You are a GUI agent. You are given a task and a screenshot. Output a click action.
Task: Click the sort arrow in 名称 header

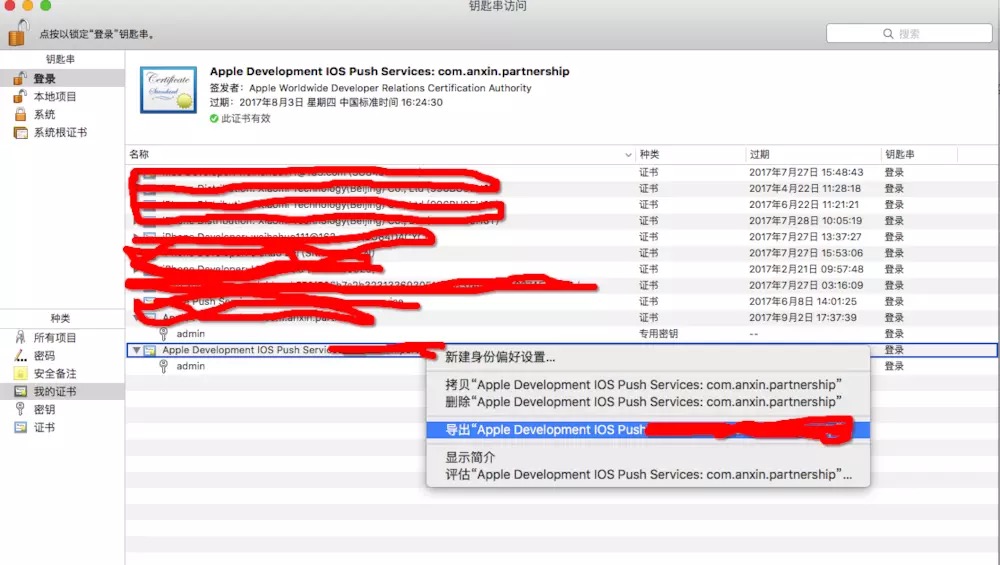click(x=628, y=155)
